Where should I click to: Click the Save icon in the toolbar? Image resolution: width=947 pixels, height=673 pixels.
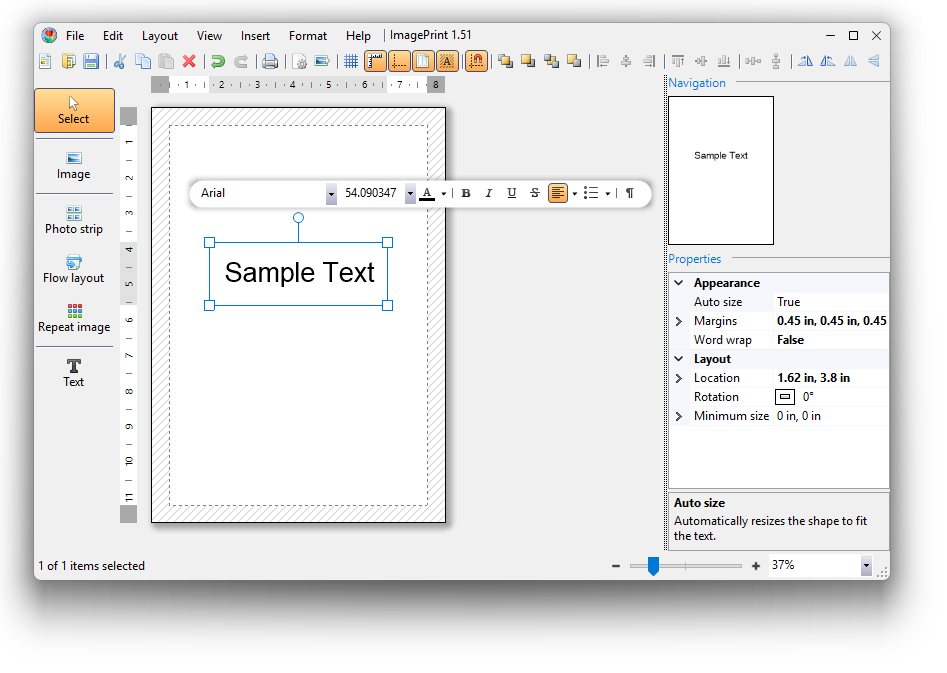point(91,61)
